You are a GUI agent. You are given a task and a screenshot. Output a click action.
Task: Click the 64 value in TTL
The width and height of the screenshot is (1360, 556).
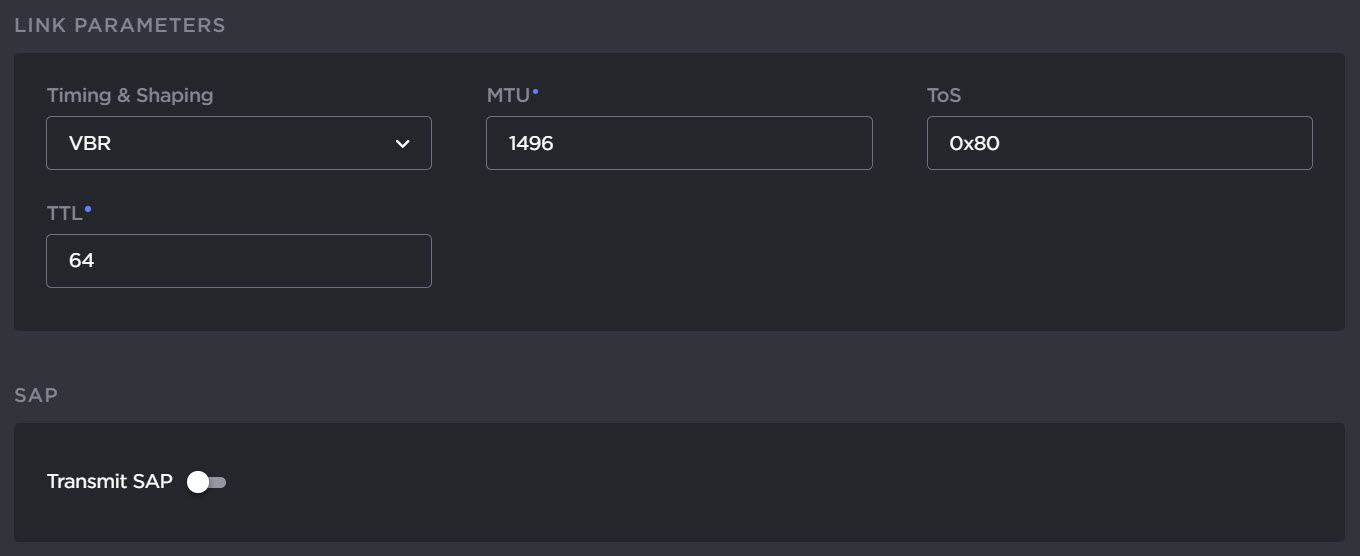pos(81,261)
